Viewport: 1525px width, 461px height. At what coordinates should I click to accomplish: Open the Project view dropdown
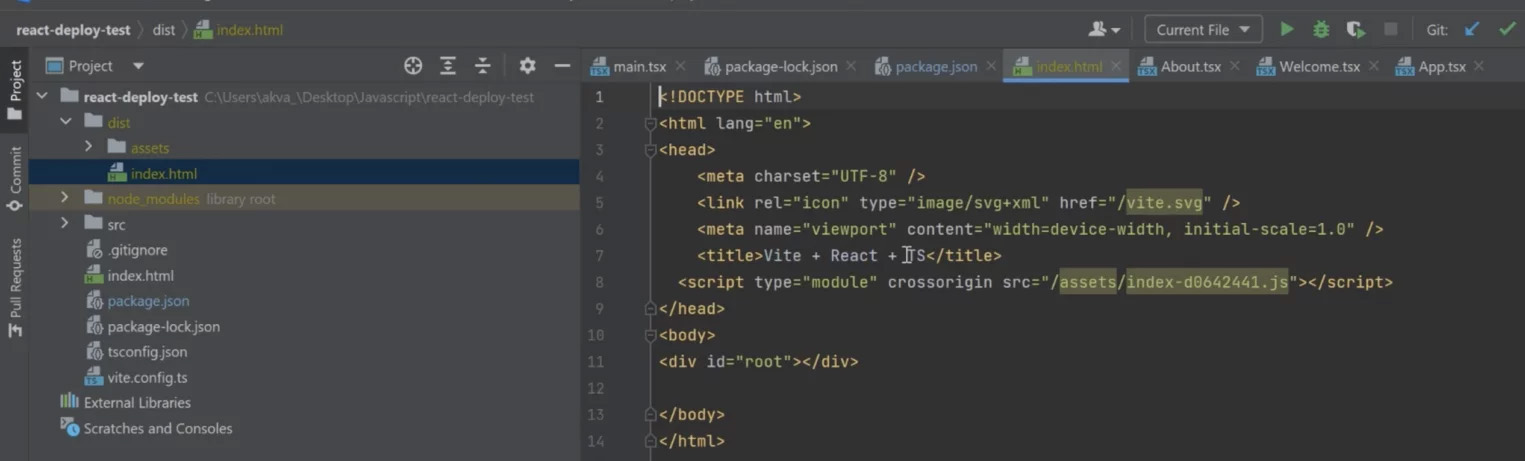click(138, 66)
